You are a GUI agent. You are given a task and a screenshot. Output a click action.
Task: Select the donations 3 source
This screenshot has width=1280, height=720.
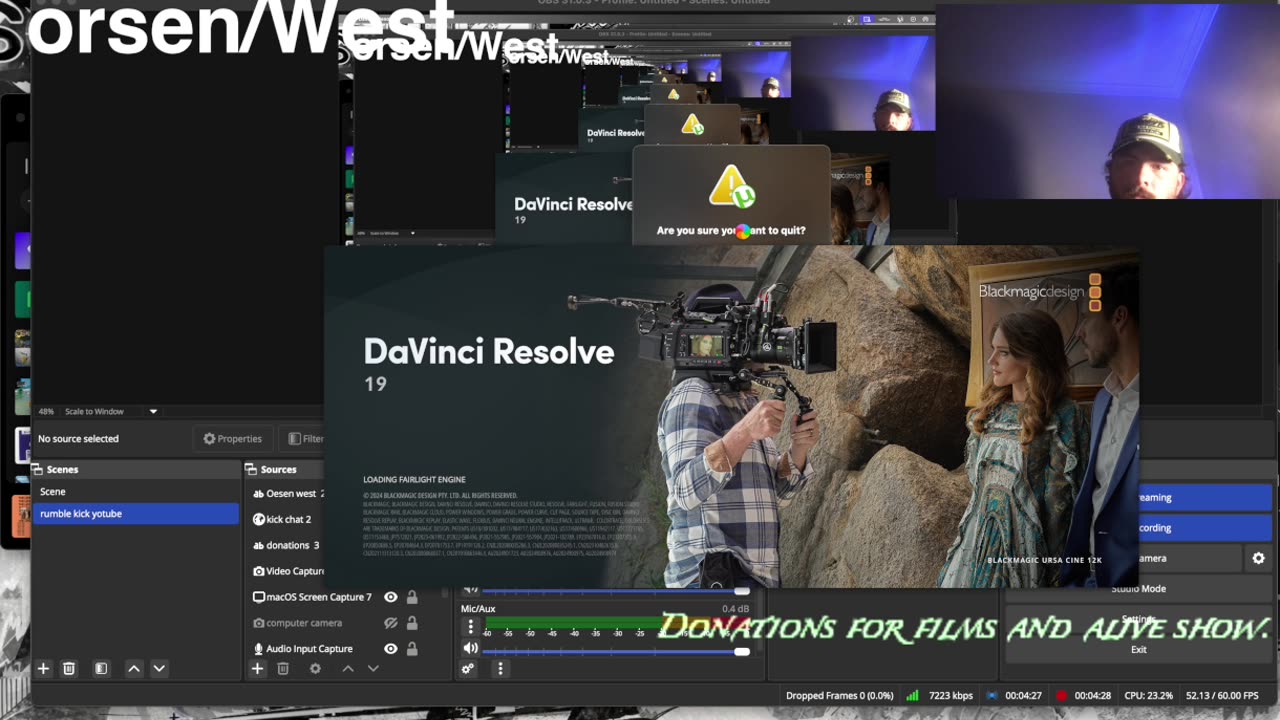coord(288,545)
